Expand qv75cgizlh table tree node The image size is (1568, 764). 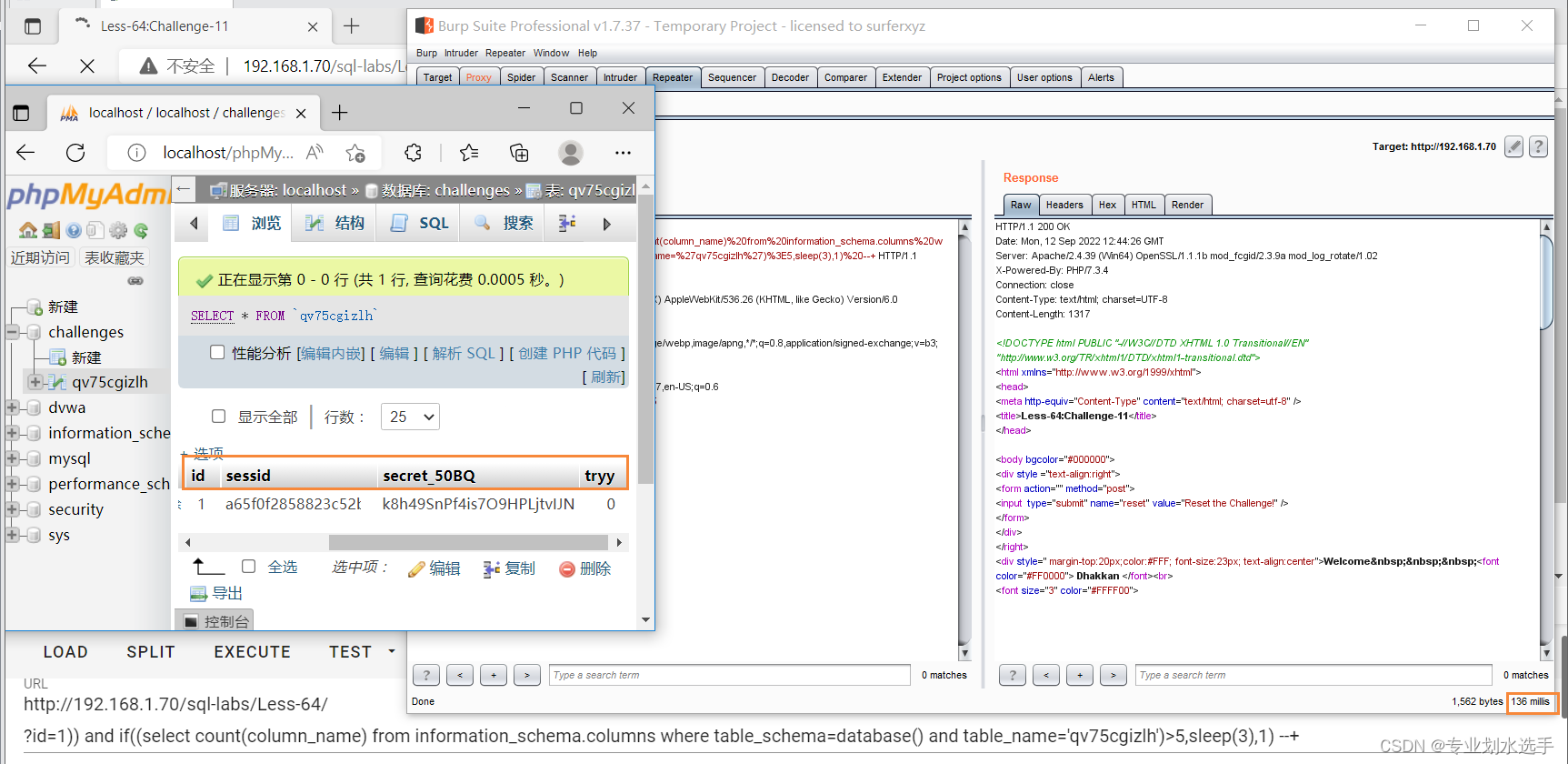point(35,382)
